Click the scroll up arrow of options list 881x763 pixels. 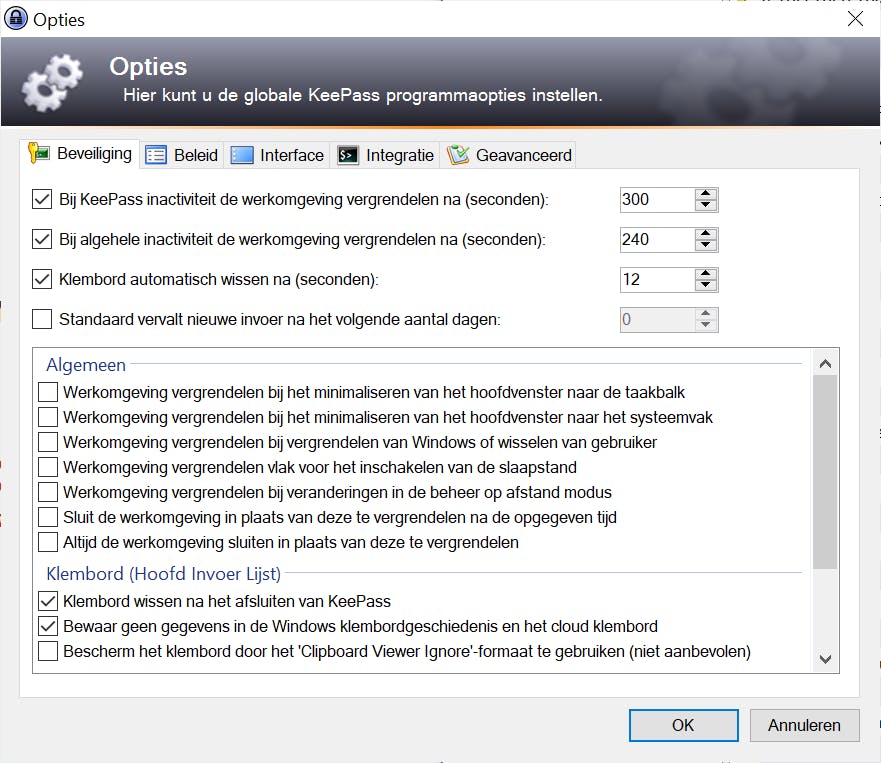825,364
